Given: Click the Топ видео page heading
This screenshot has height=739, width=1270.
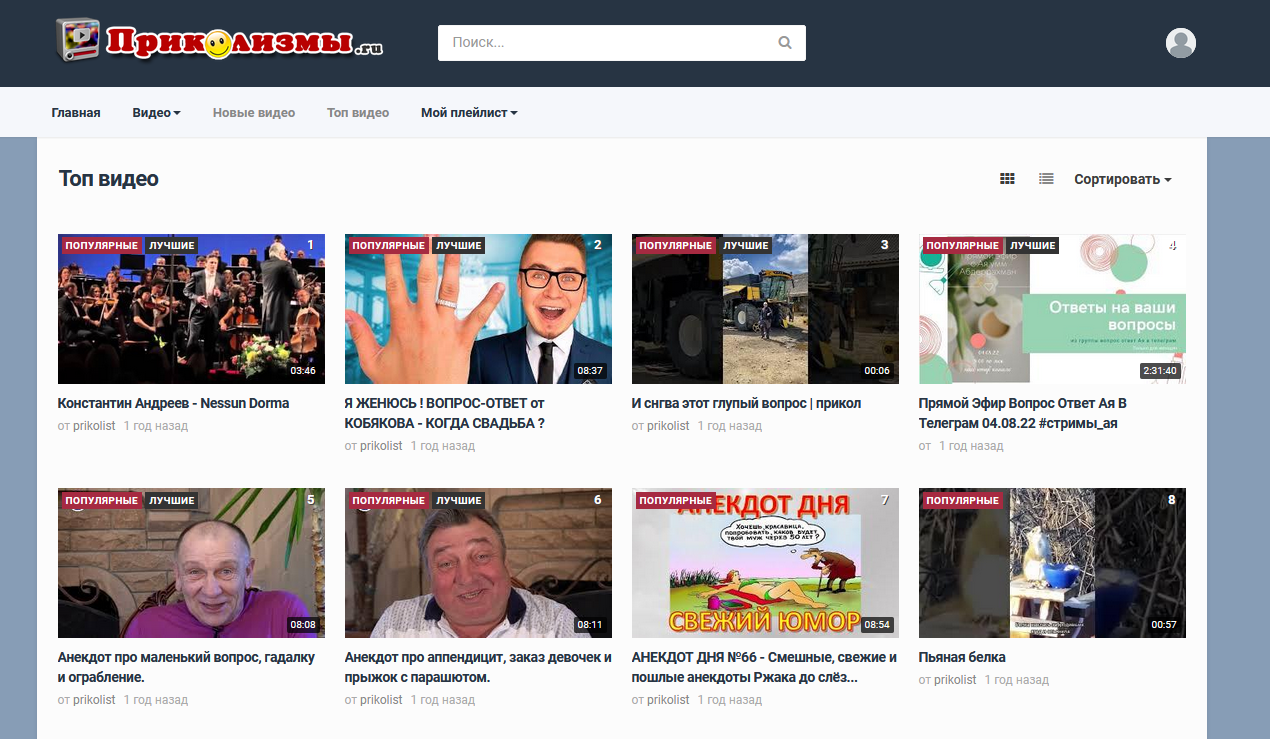Looking at the screenshot, I should coord(109,179).
